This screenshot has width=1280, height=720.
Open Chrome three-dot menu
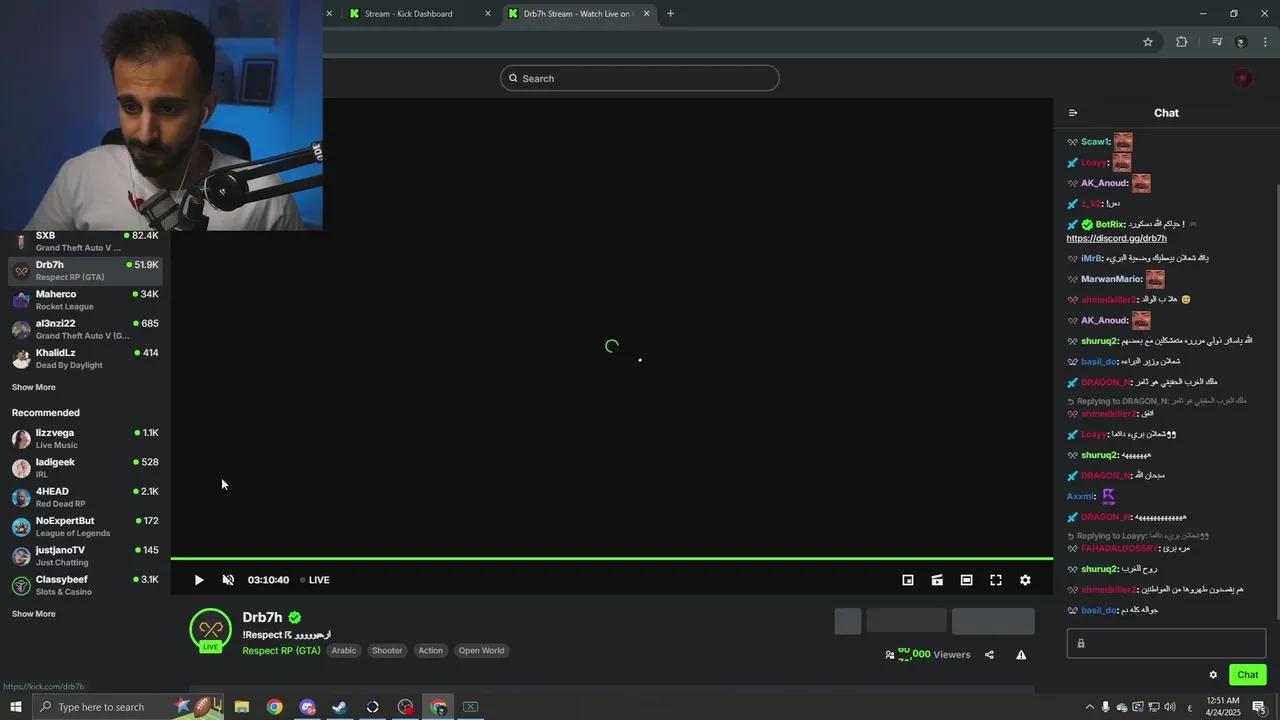[x=1266, y=42]
